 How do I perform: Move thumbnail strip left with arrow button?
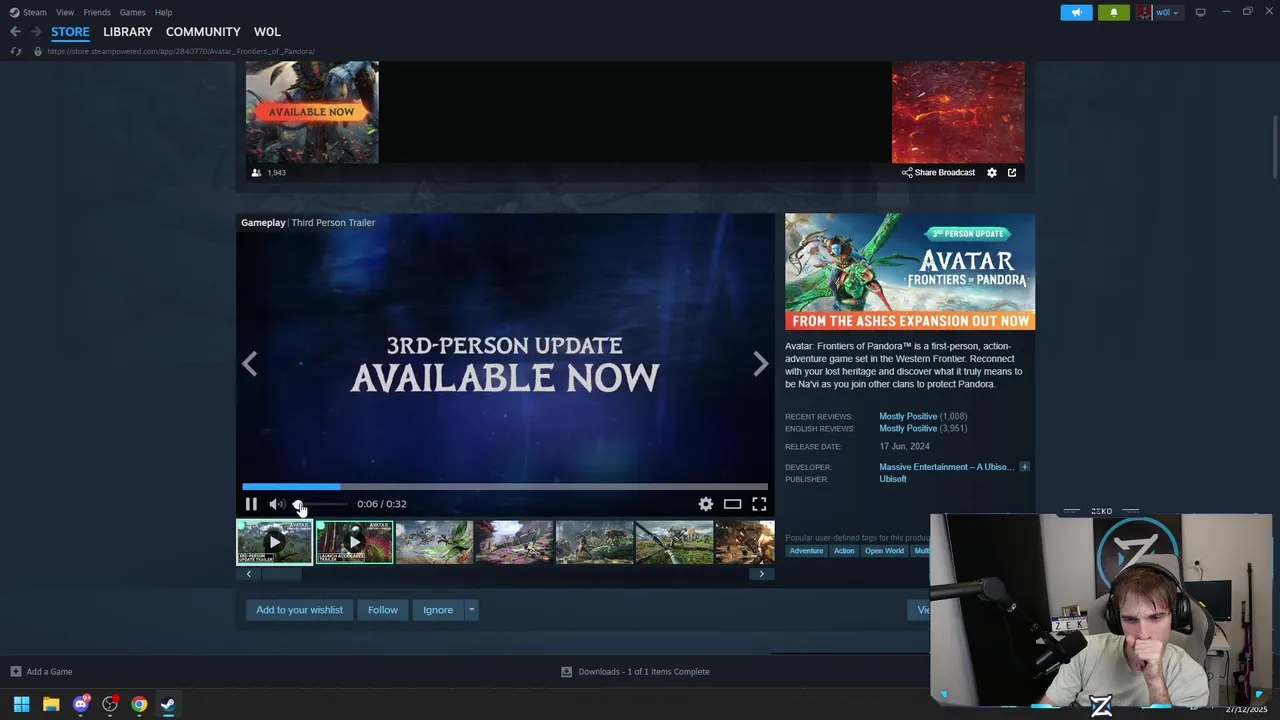pyautogui.click(x=249, y=574)
